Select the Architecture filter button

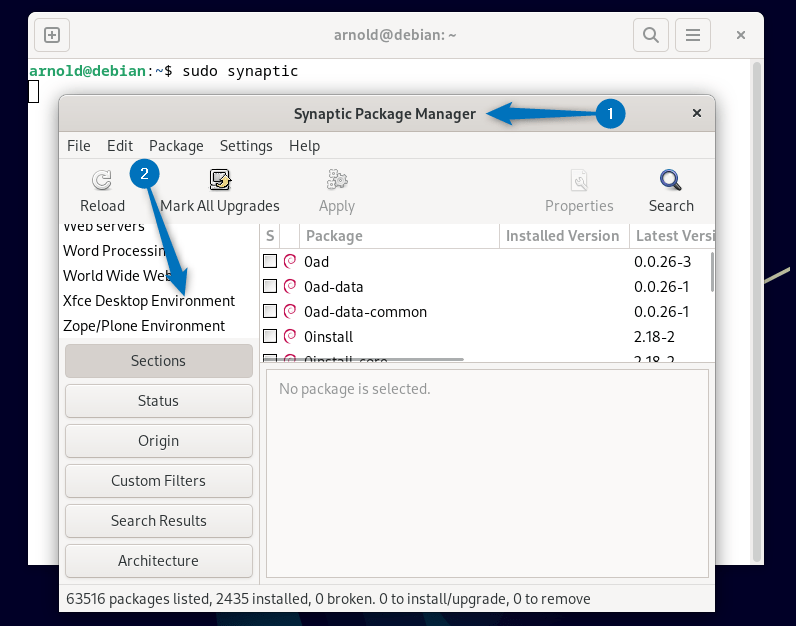coord(158,561)
